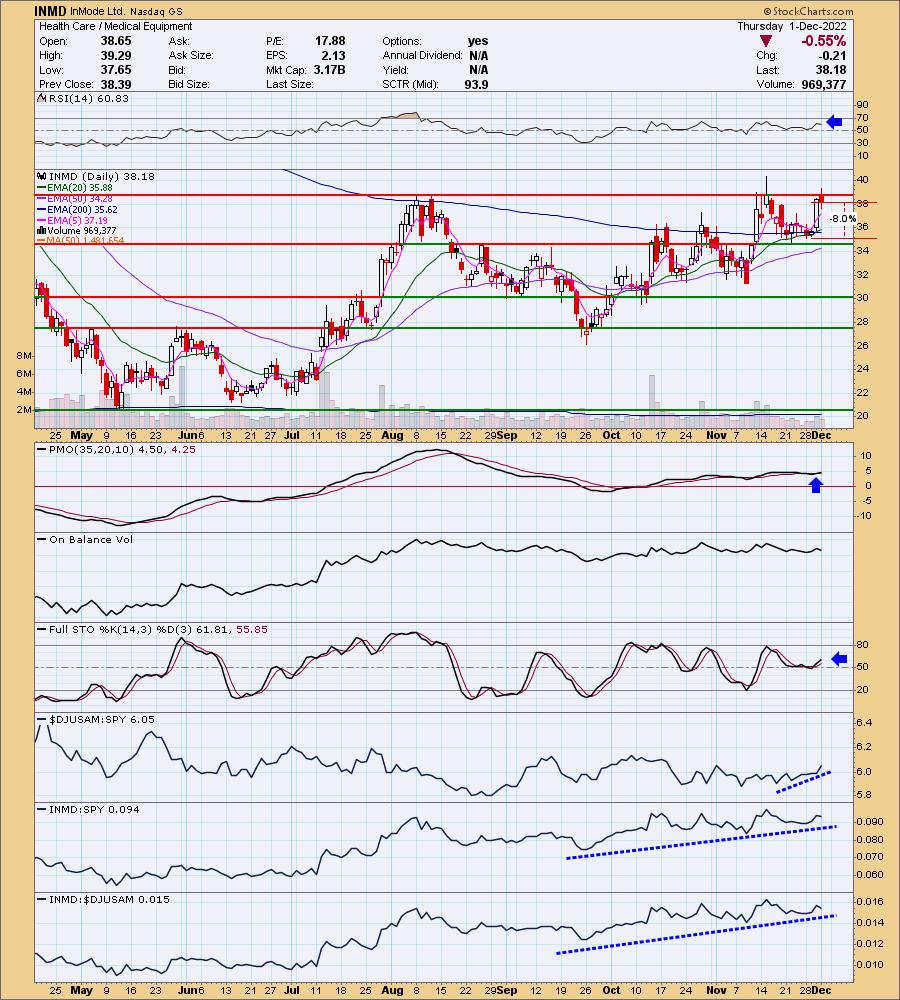The width and height of the screenshot is (900, 1000).
Task: Click the dark blue EMA(200) line swatch
Action: point(41,209)
